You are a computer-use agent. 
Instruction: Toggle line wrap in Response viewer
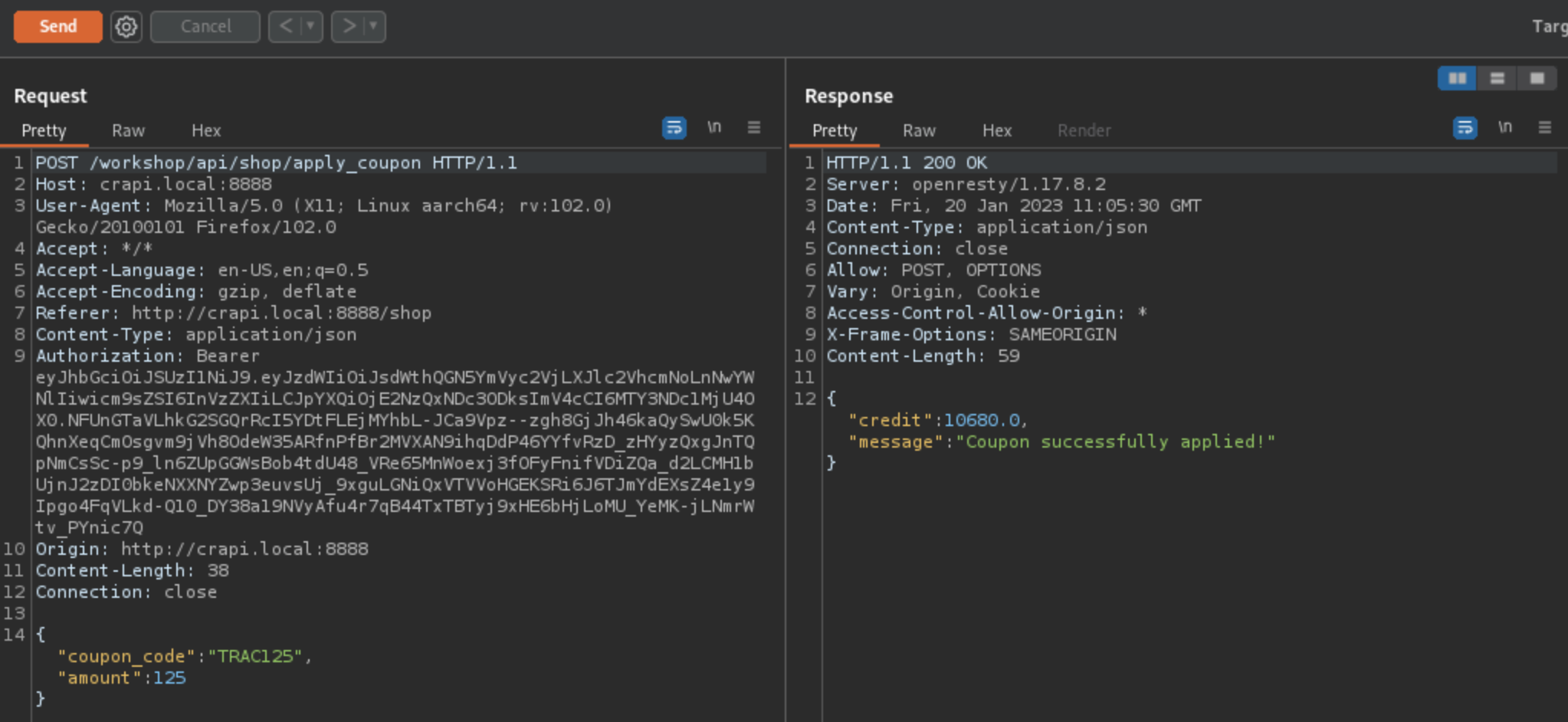pos(1465,127)
